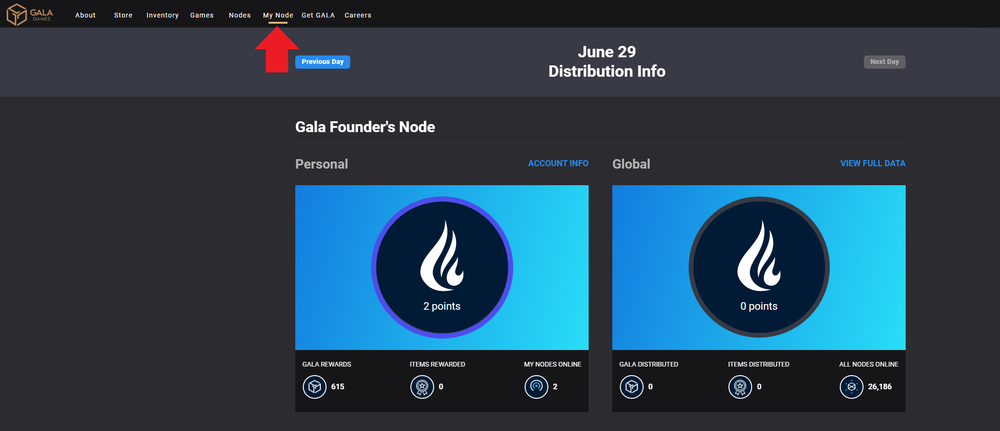Screen dimensions: 1000x431
Task: Click the MY NODES ONLINE label
Action: [x=552, y=365]
